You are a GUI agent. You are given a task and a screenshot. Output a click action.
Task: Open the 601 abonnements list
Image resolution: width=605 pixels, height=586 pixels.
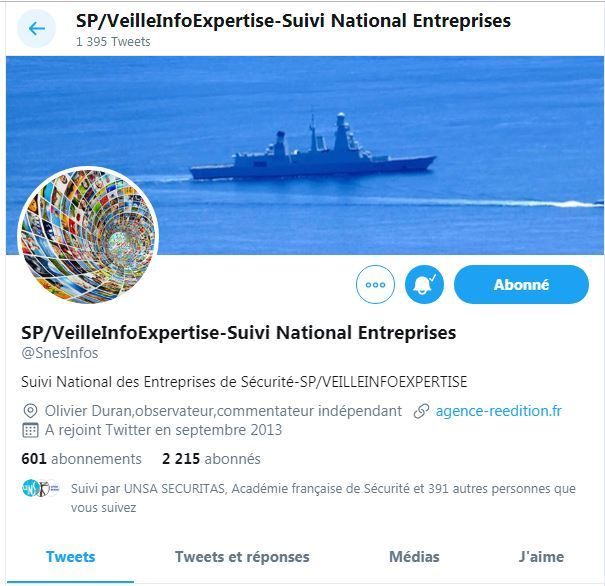[x=81, y=459]
